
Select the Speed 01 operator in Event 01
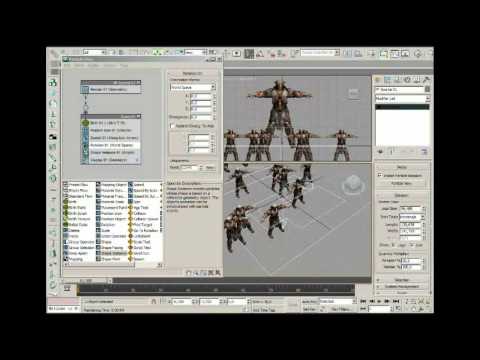coord(111,138)
